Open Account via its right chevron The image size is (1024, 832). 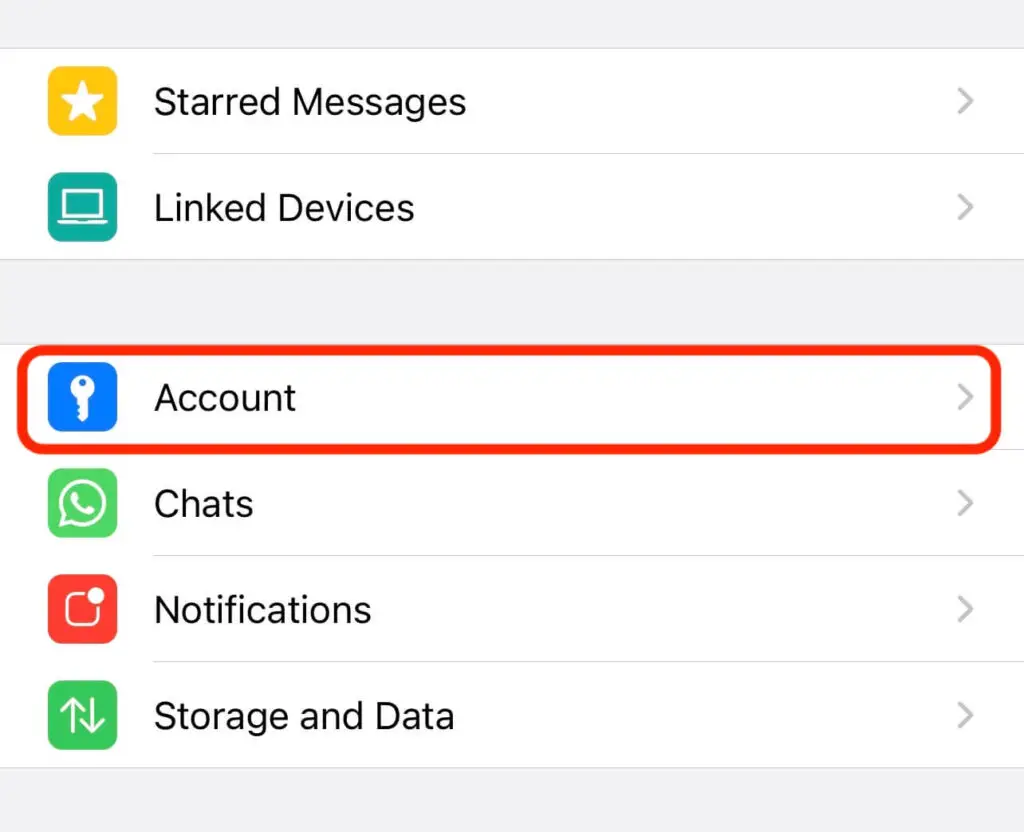[x=965, y=397]
